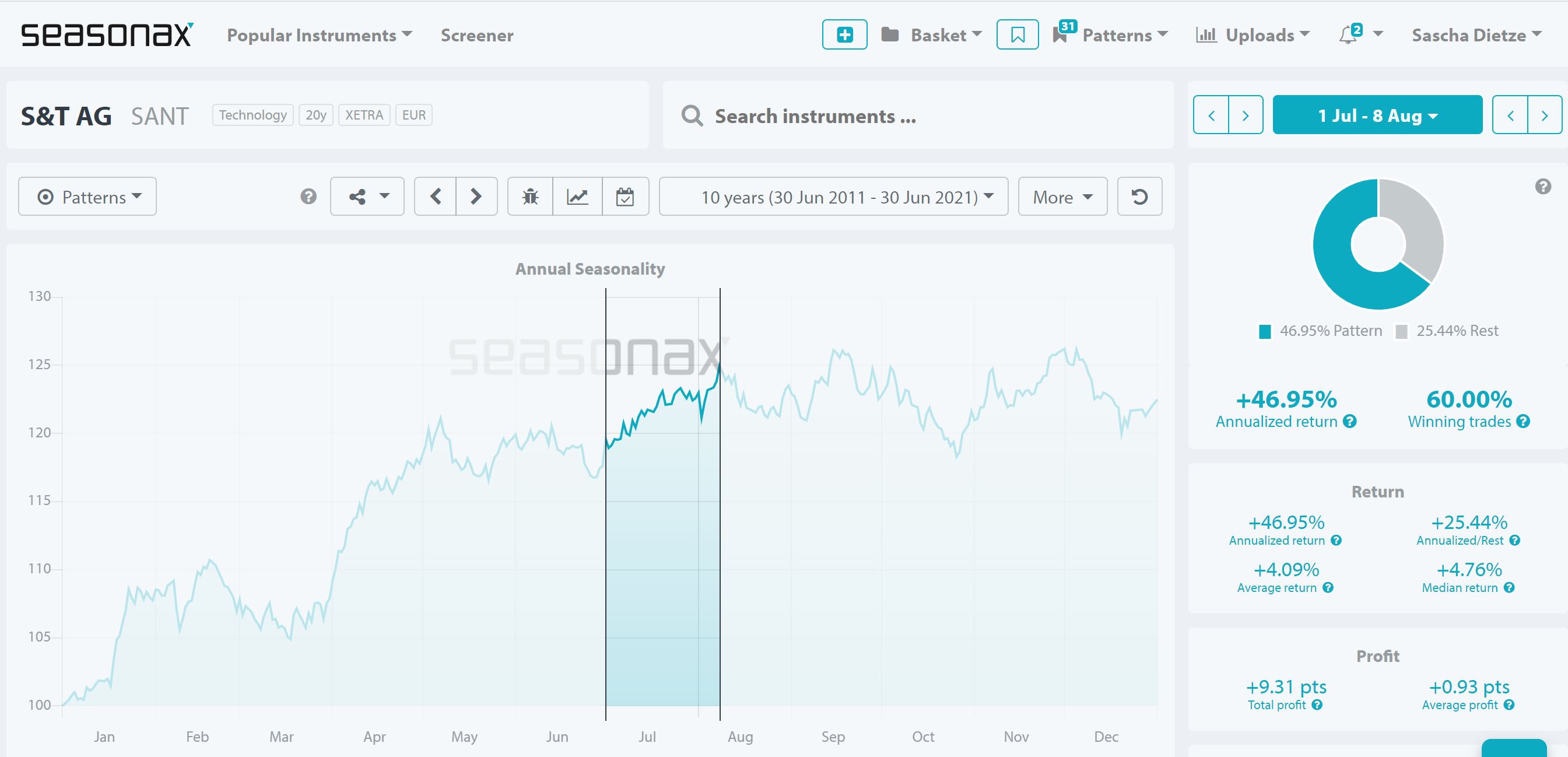Screen dimensions: 1568x757
Task: Click the debug/bug report icon
Action: 530,196
